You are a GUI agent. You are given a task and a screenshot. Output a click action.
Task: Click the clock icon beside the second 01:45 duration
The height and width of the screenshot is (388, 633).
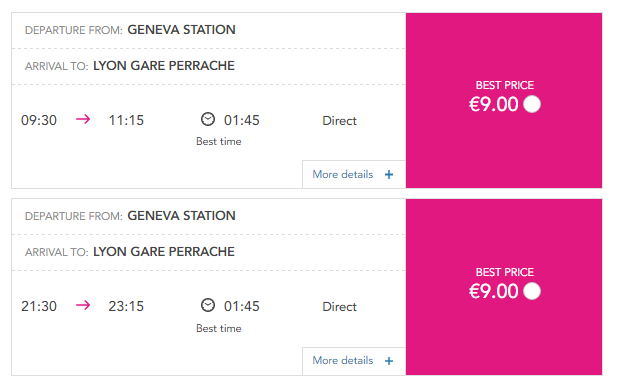[x=208, y=305]
